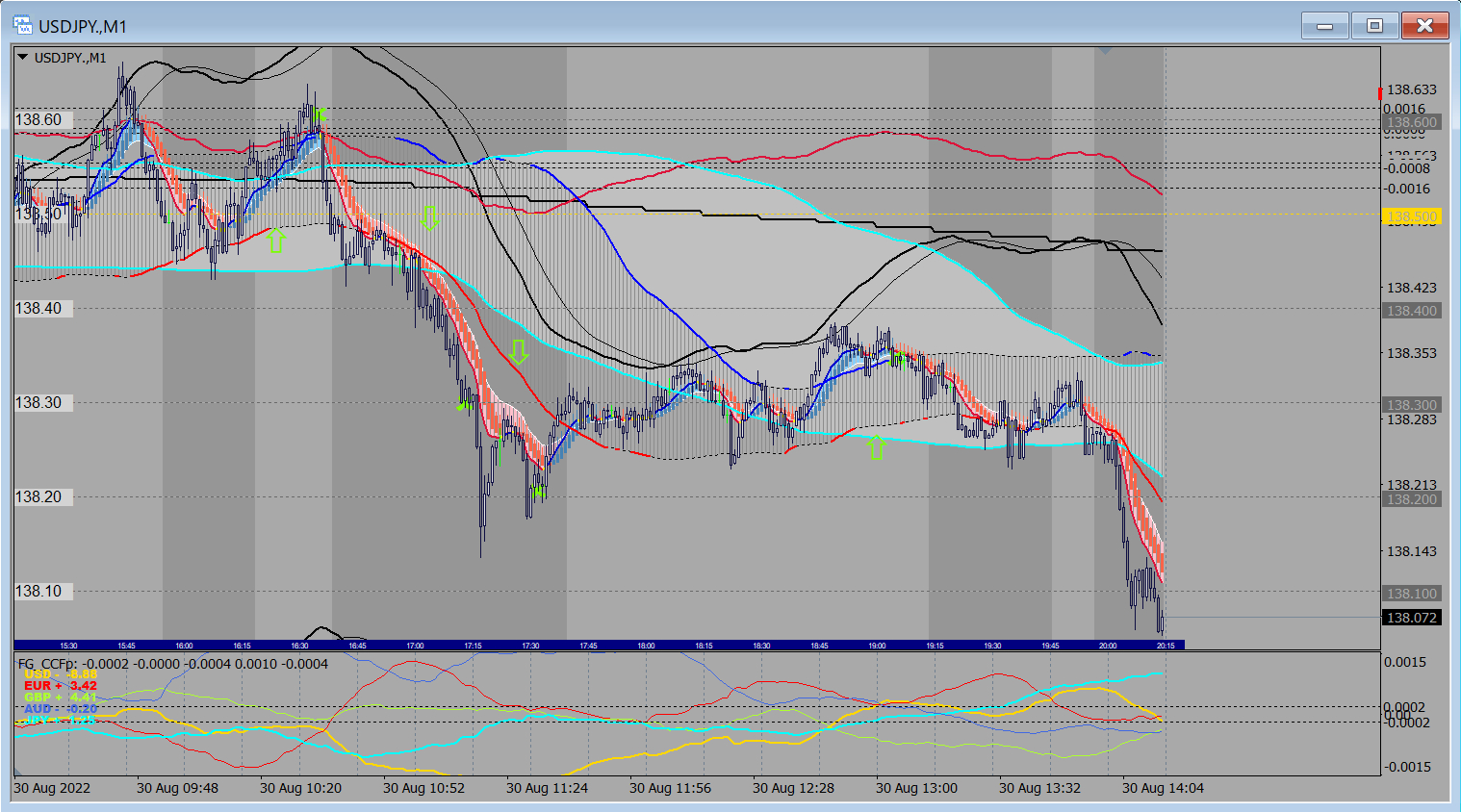Click the gray corner triangle in indicator pane
The image size is (1461, 812).
pos(18,771)
